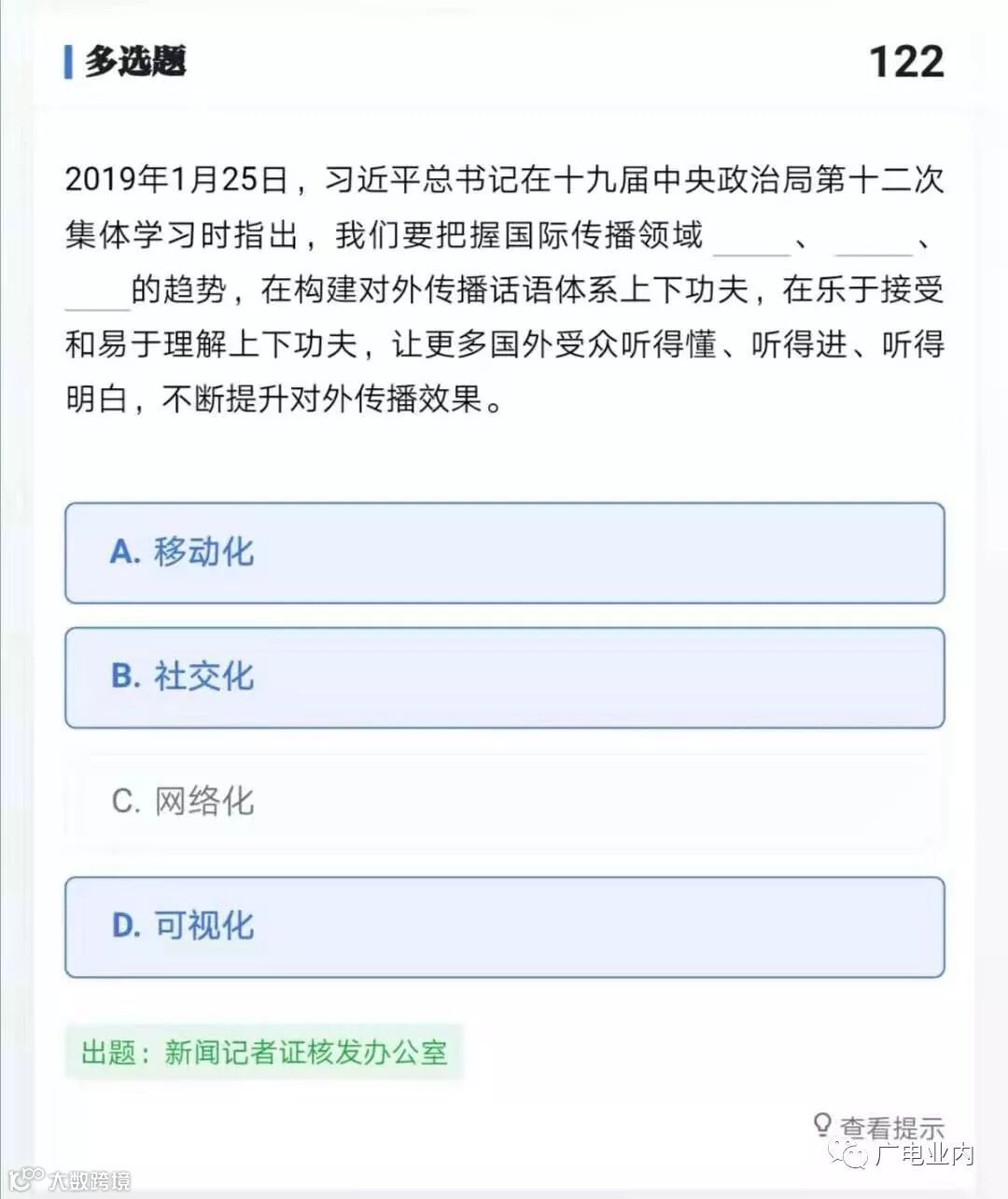Click the second blank in the question text
The height and width of the screenshot is (1199, 1008).
pos(873,239)
